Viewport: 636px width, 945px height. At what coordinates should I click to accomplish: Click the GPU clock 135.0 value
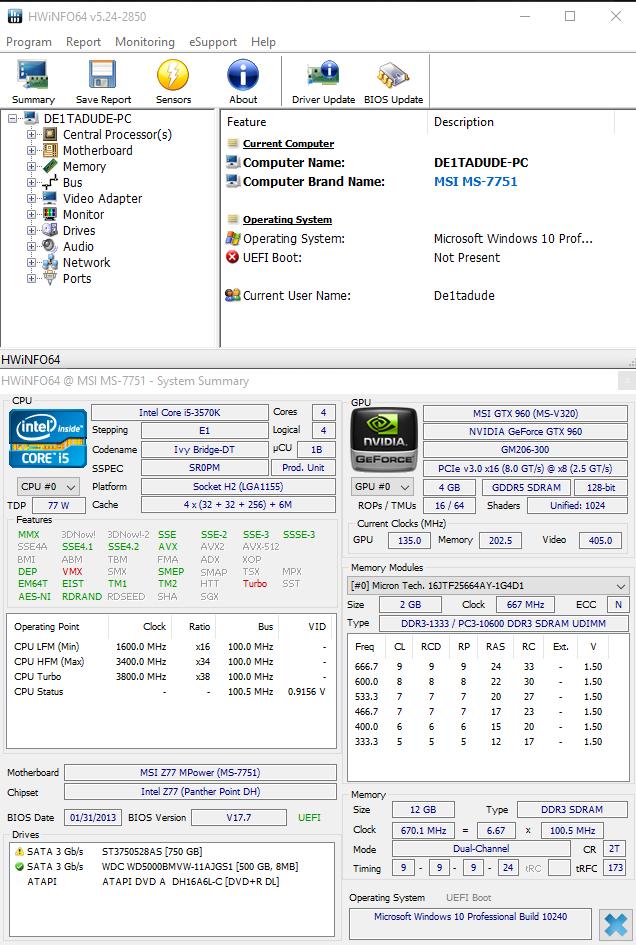tap(409, 541)
